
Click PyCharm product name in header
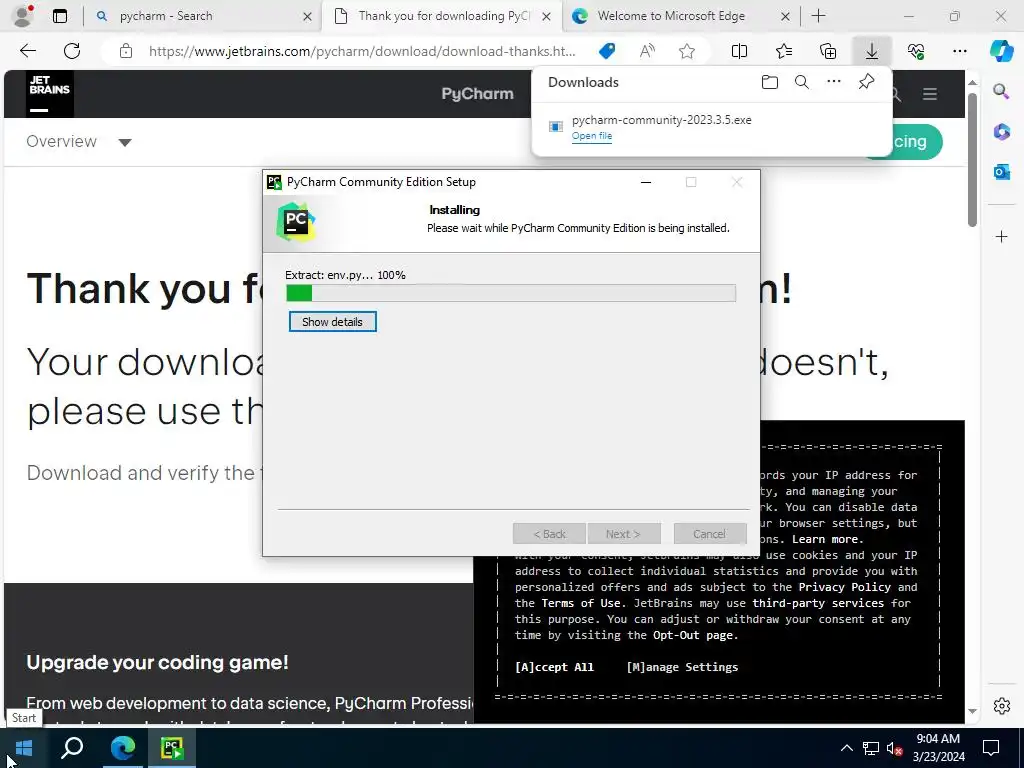[x=477, y=94]
